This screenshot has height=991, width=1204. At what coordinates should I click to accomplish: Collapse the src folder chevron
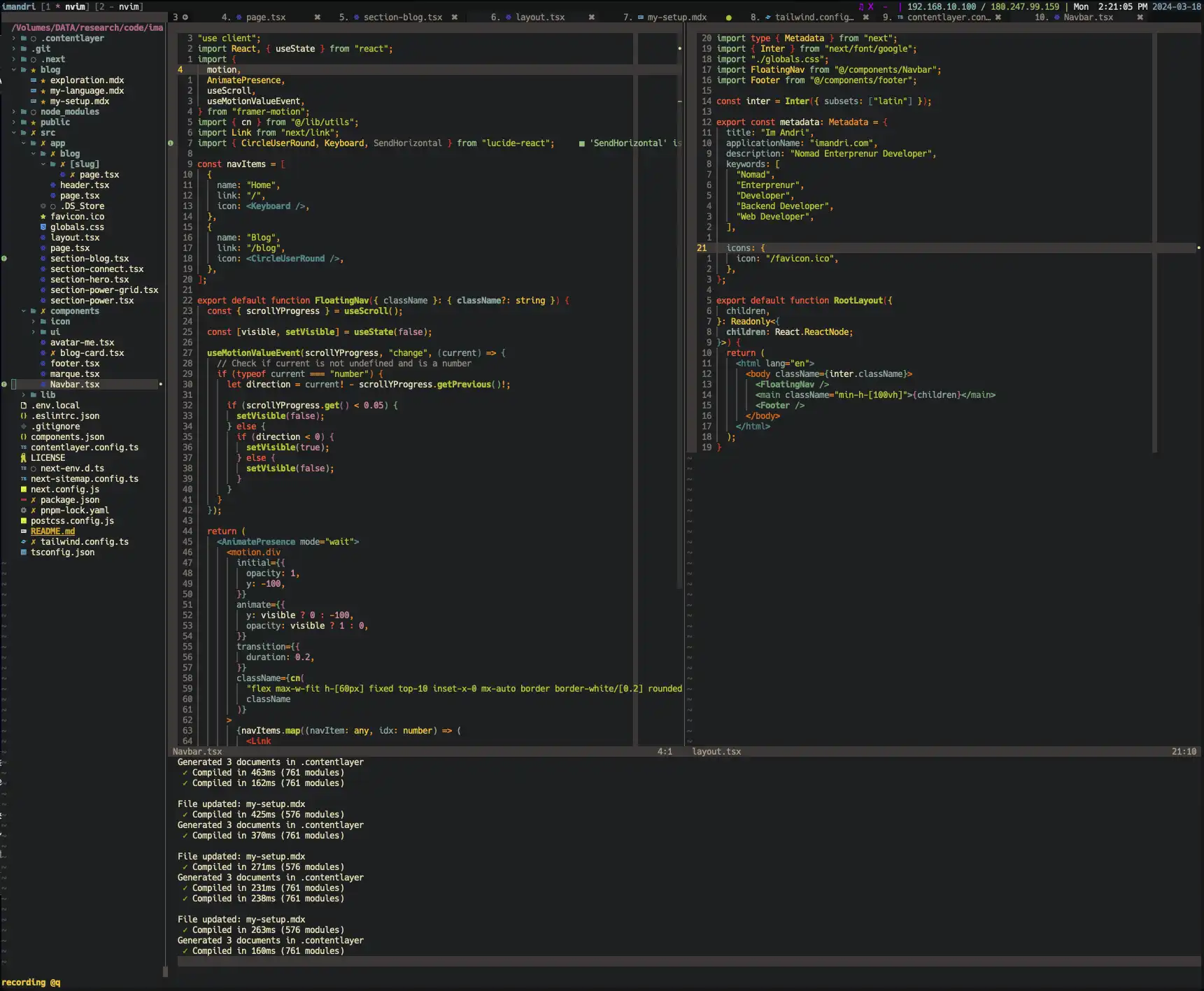(14, 133)
